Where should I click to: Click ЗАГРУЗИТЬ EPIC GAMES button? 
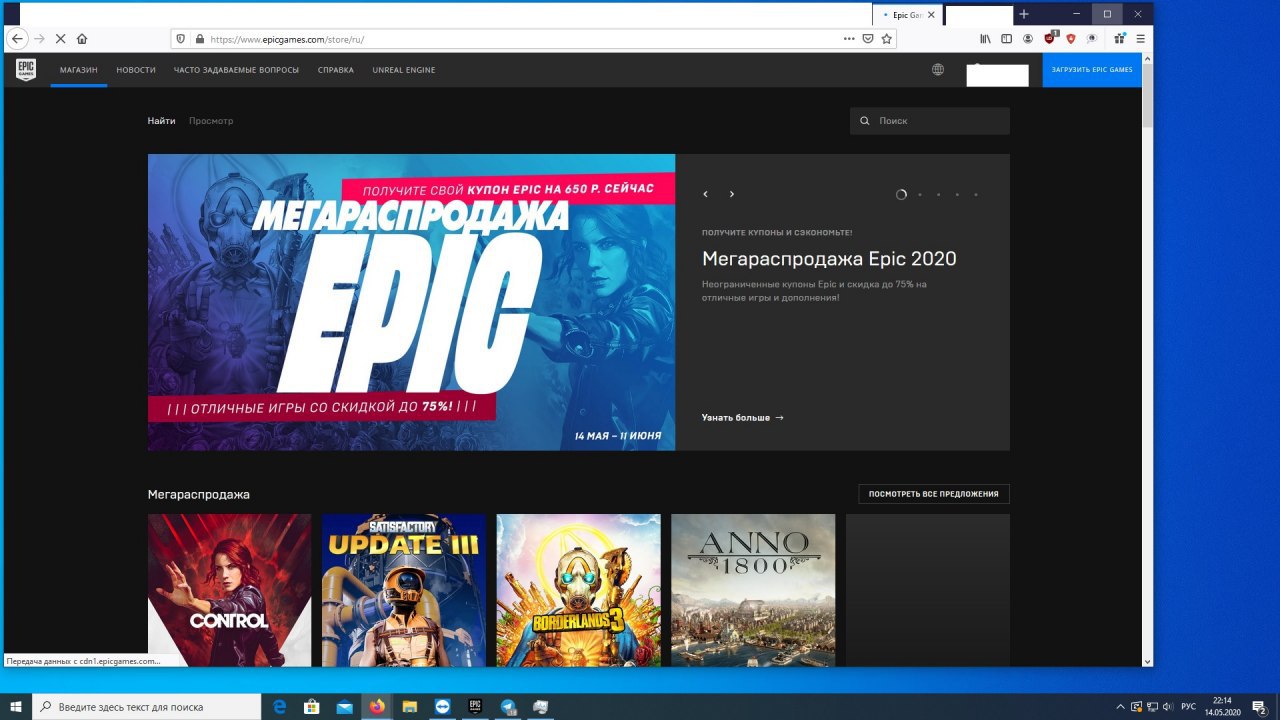click(1092, 70)
